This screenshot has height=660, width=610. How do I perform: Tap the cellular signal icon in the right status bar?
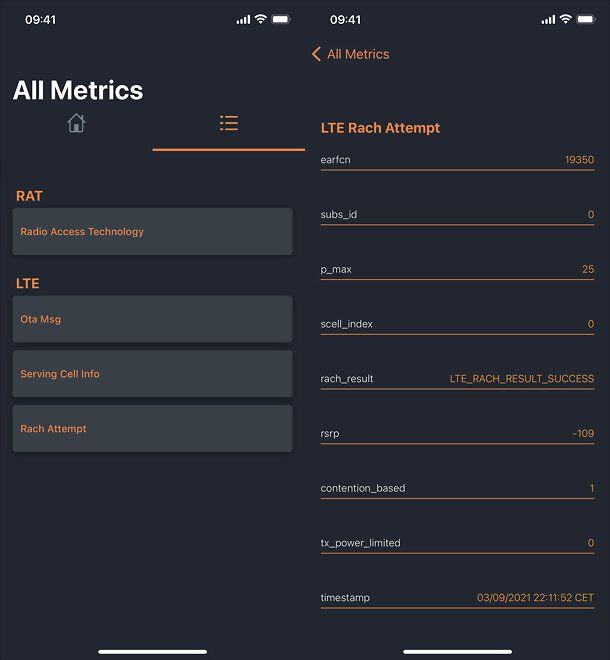pyautogui.click(x=548, y=19)
